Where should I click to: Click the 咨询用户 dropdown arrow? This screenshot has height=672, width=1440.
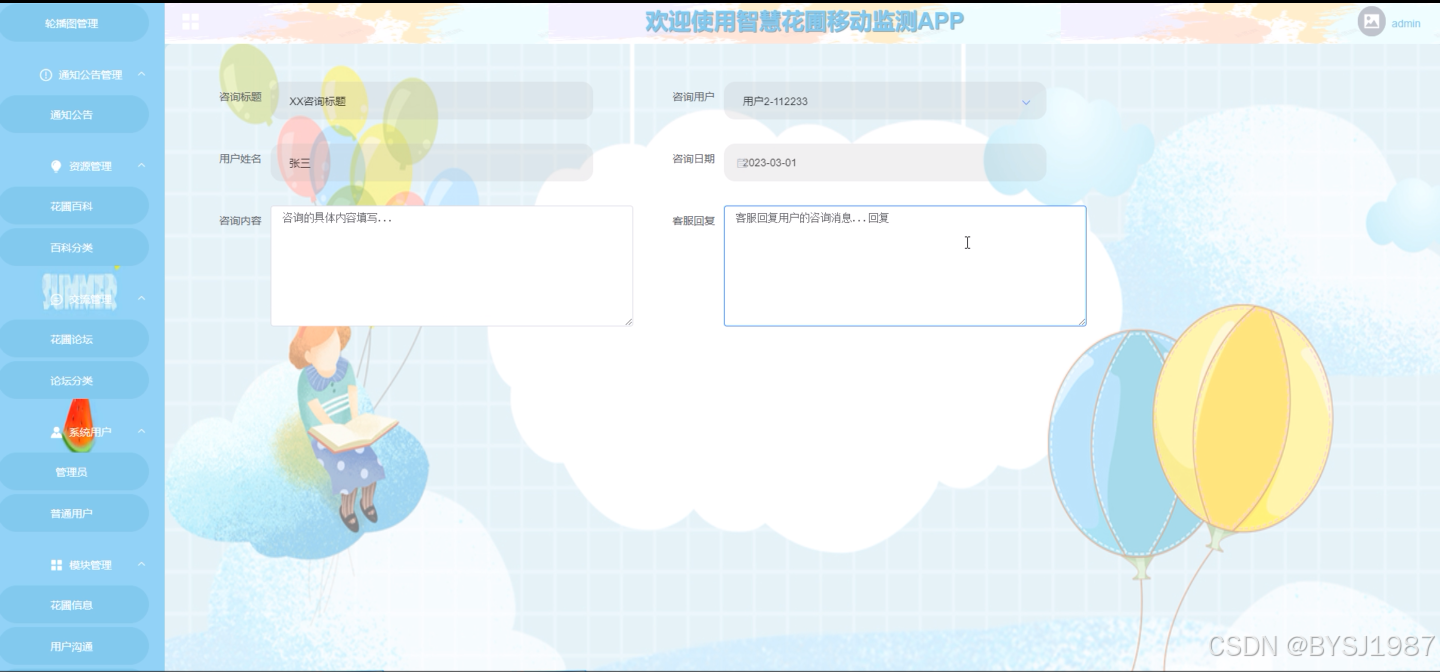pos(1026,102)
